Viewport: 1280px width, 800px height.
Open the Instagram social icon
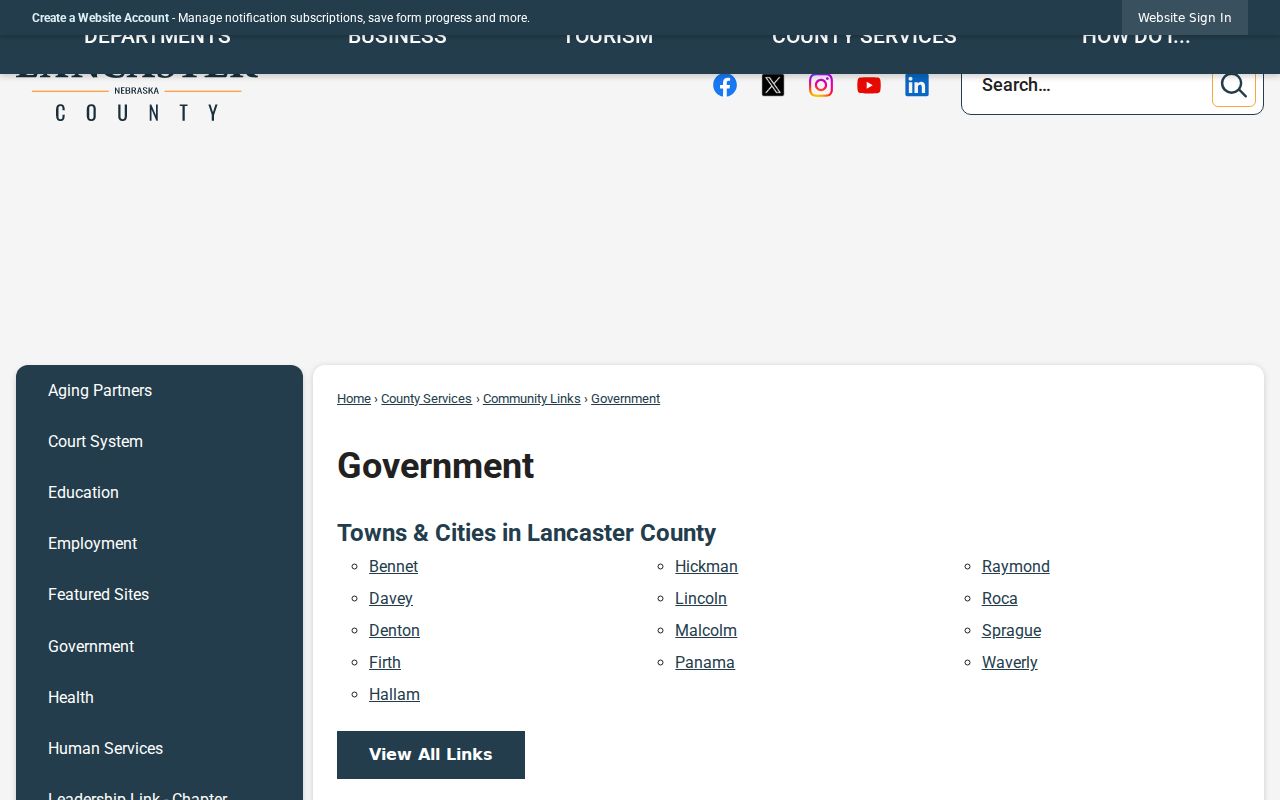point(821,85)
